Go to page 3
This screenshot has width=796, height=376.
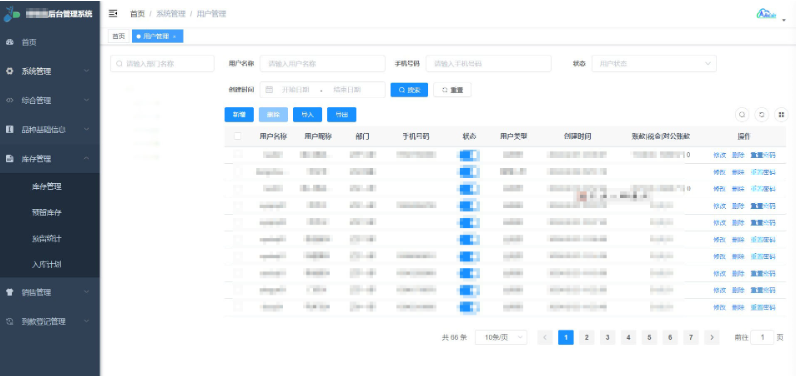coord(607,337)
